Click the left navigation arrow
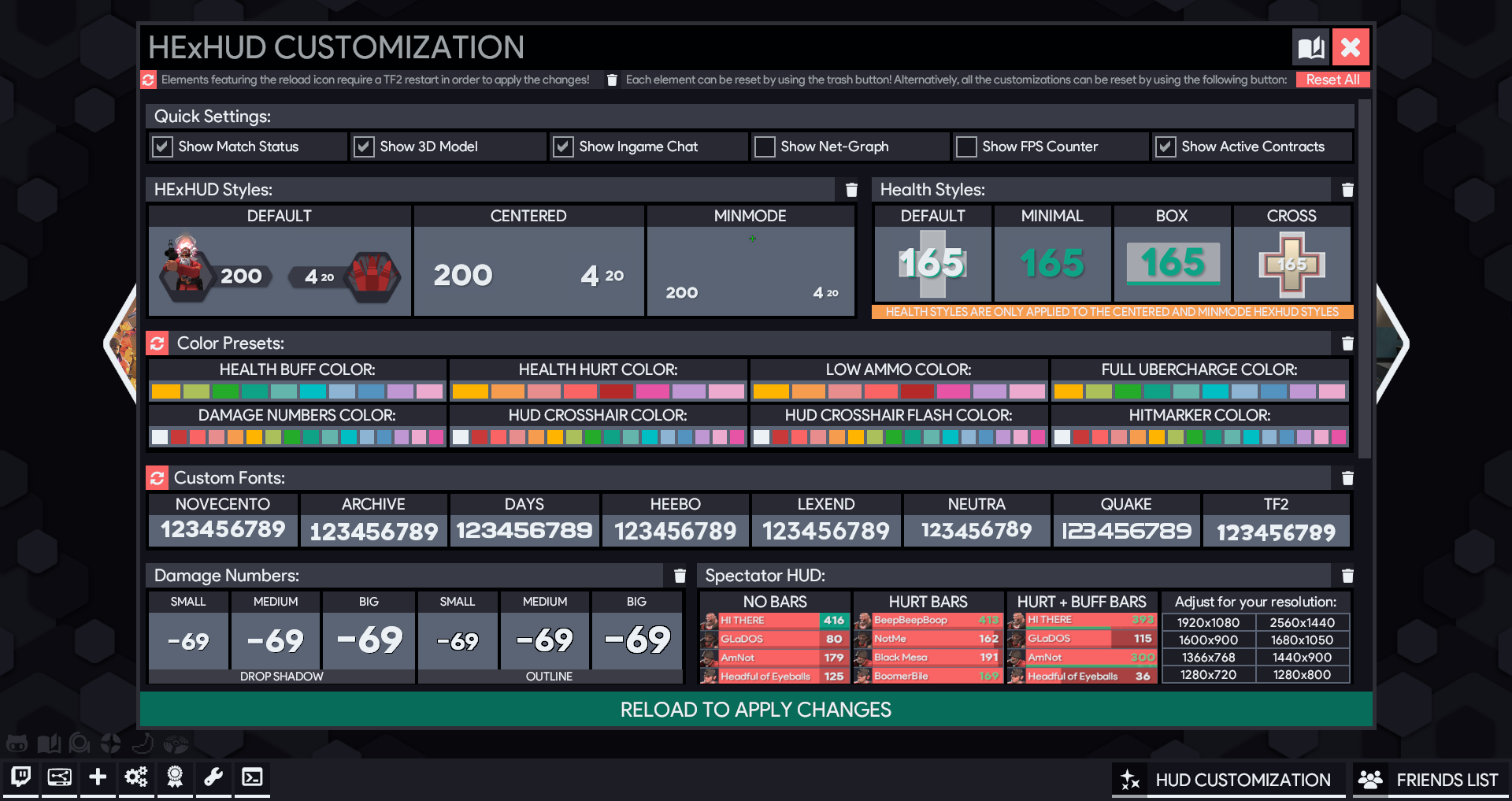This screenshot has height=801, width=1512. coord(120,343)
